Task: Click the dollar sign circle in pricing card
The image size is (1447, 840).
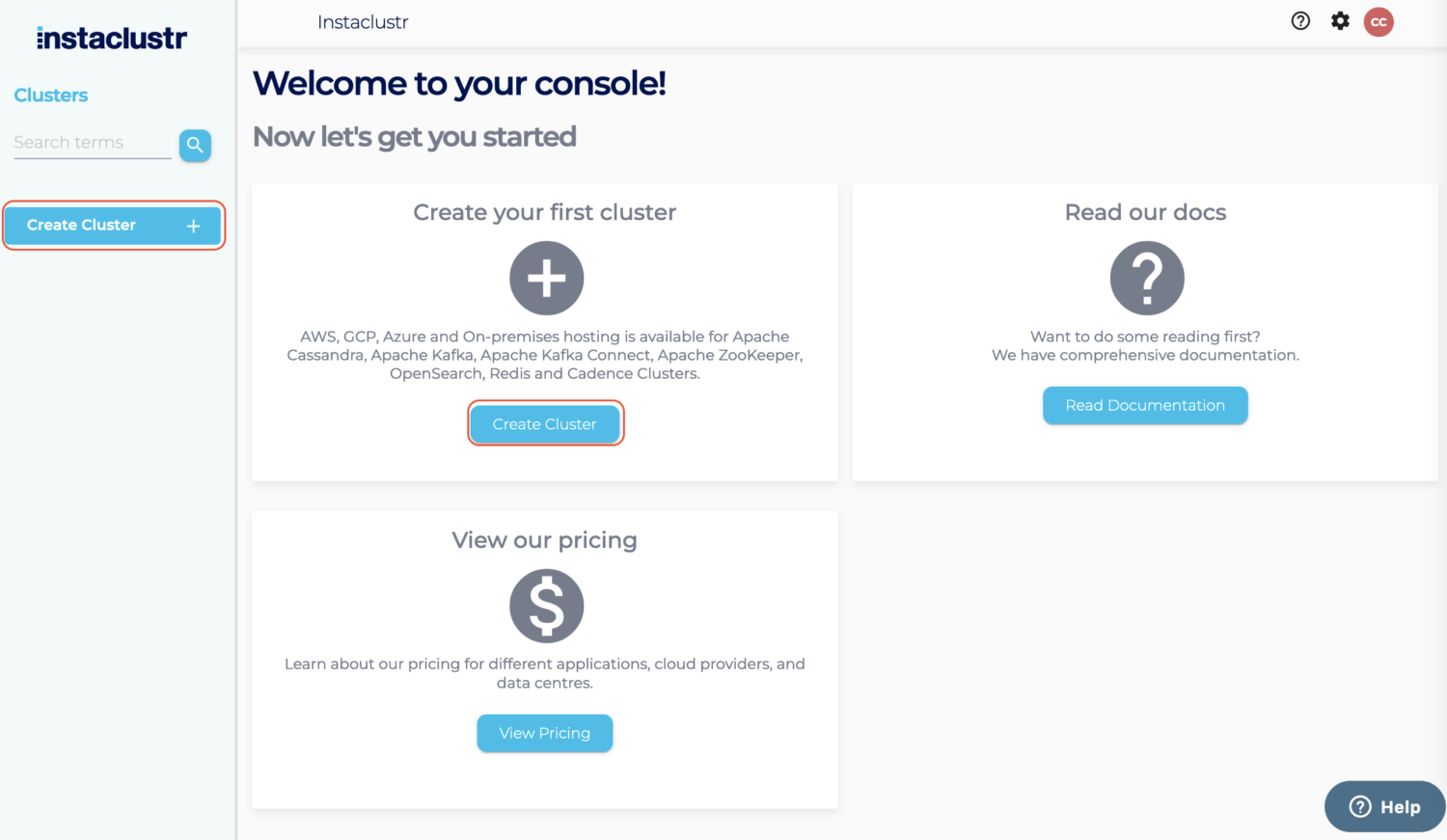Action: click(x=546, y=606)
